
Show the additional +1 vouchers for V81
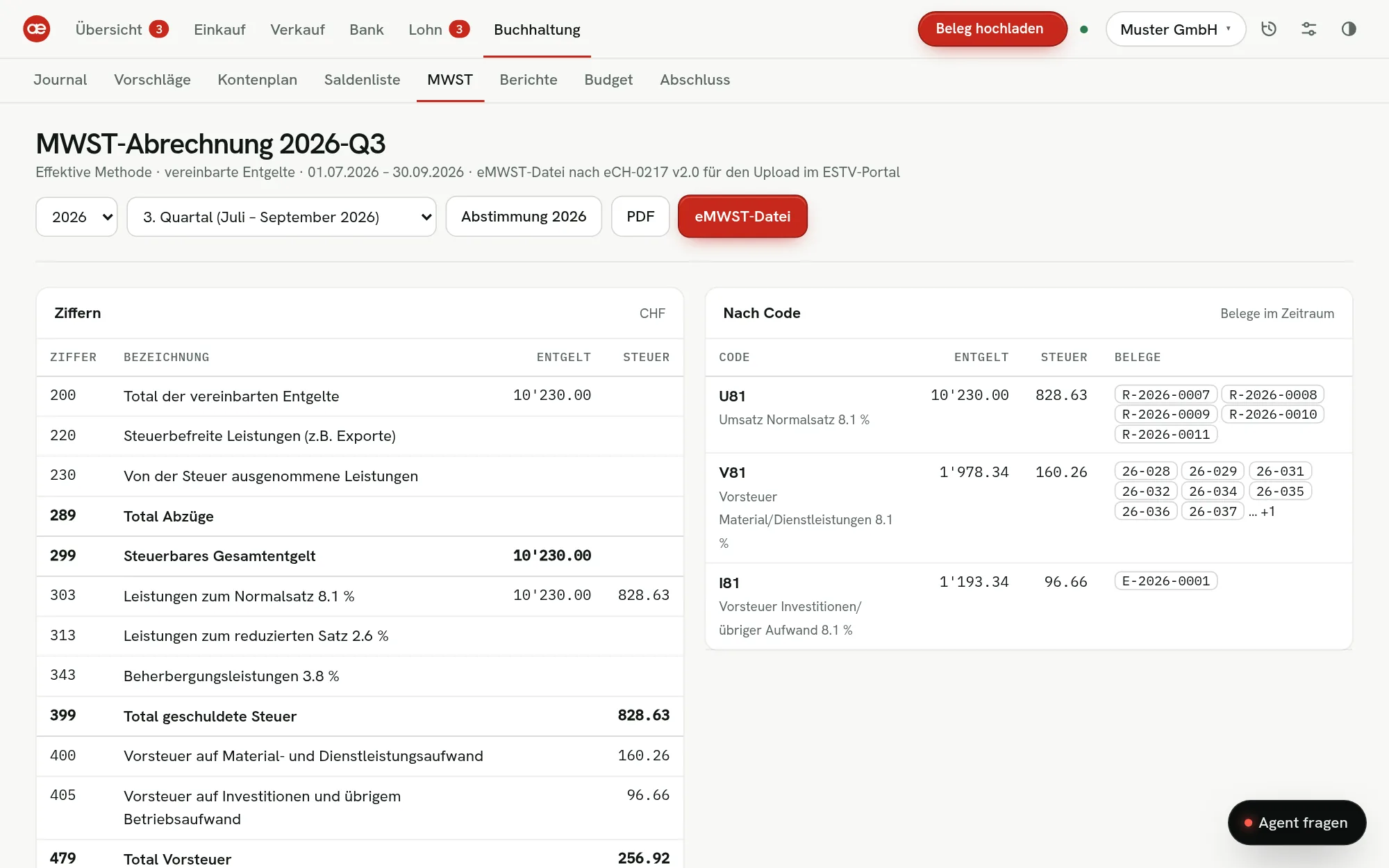click(1262, 512)
